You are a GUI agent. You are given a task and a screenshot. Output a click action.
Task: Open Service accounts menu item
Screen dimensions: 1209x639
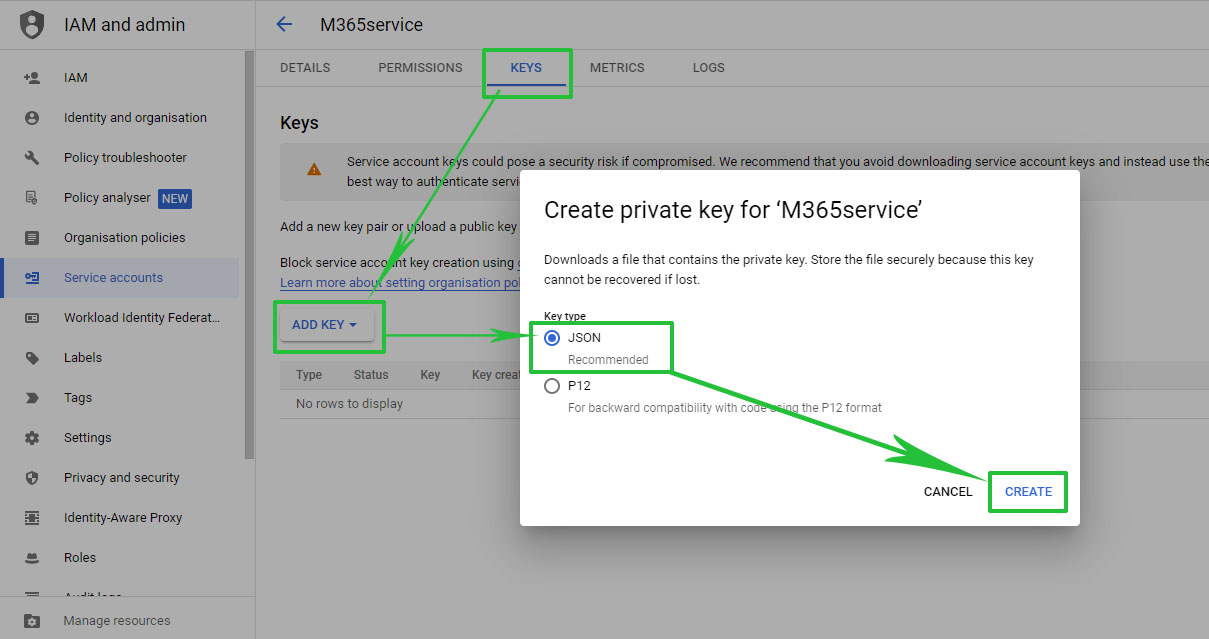[120, 278]
